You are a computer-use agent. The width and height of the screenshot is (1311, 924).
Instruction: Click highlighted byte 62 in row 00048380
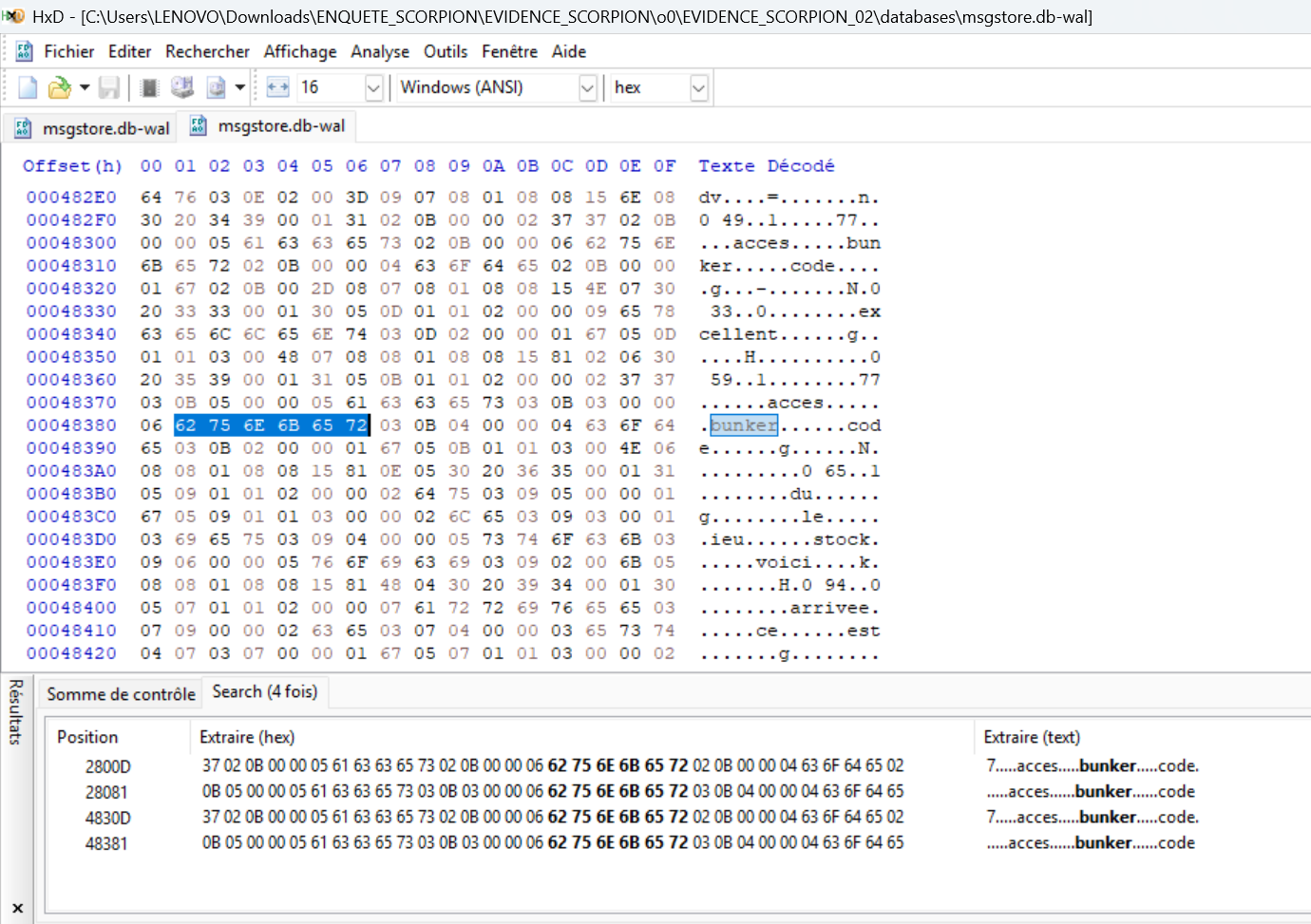(x=185, y=425)
